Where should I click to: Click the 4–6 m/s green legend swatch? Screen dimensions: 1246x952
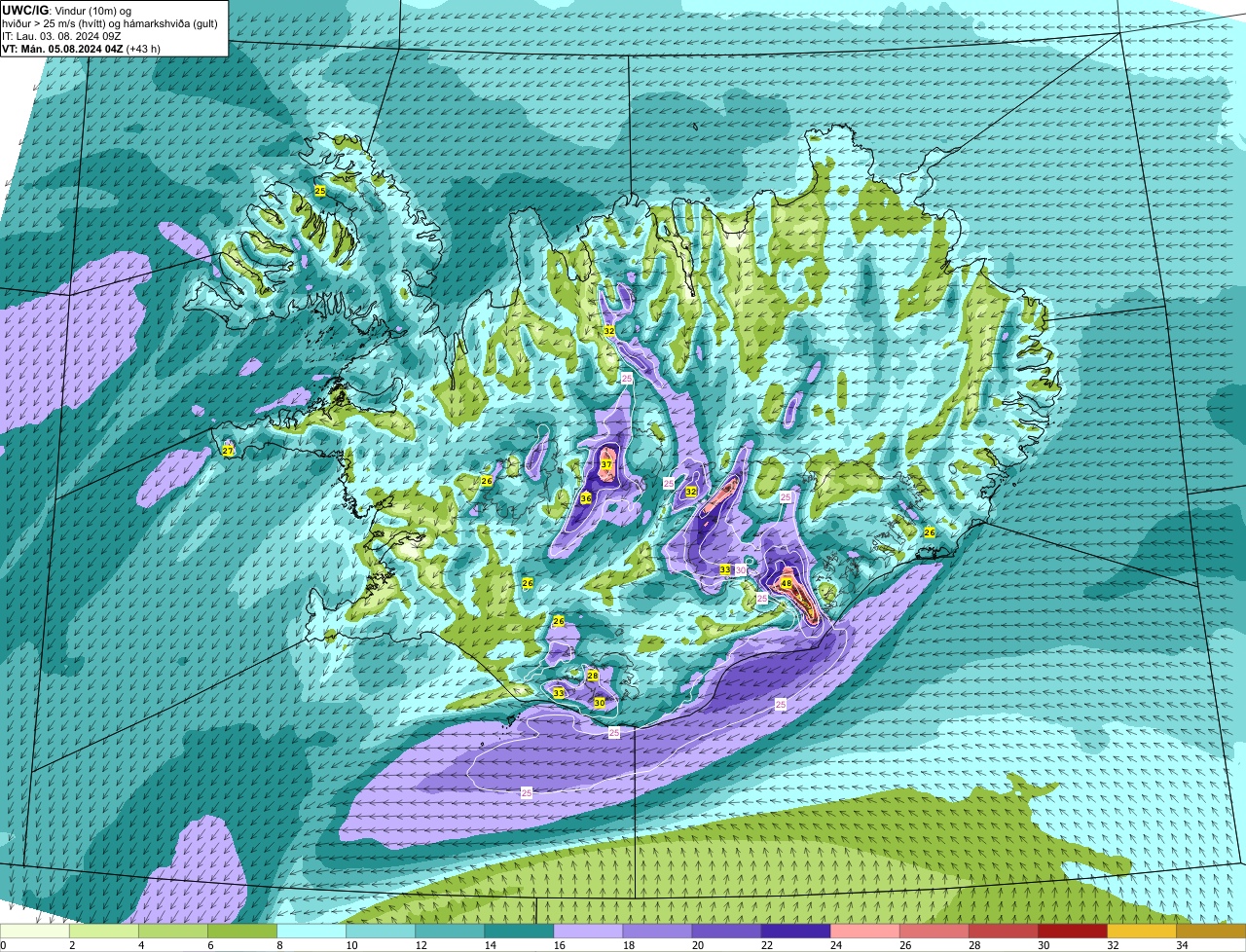[173, 932]
